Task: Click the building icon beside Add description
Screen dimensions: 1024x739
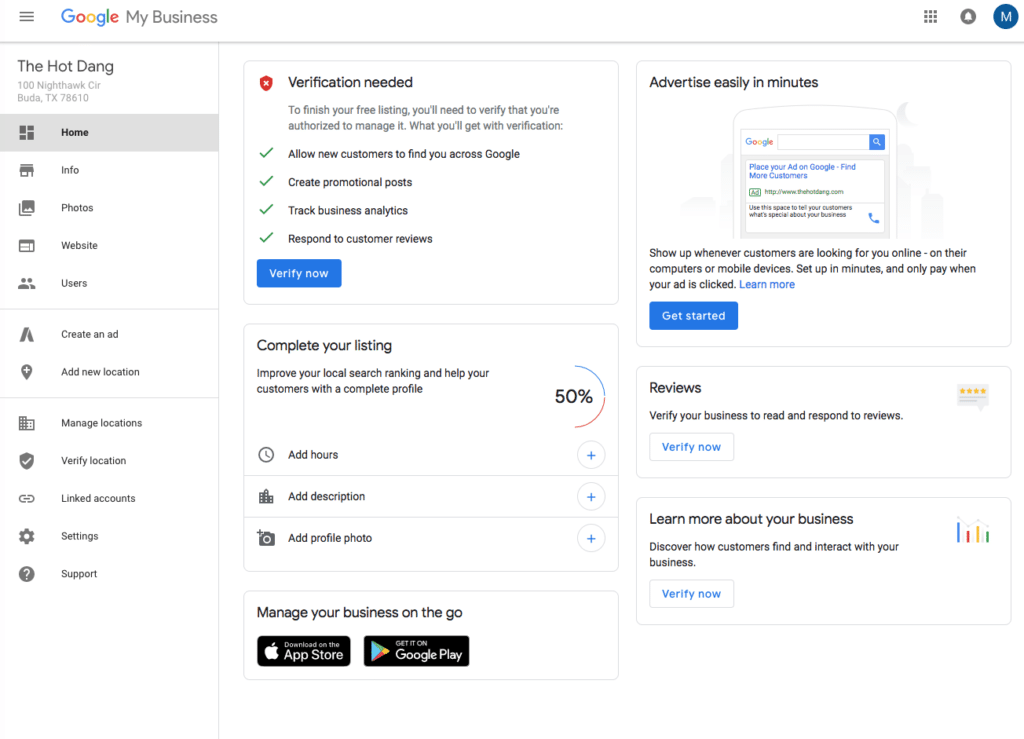Action: pos(266,496)
